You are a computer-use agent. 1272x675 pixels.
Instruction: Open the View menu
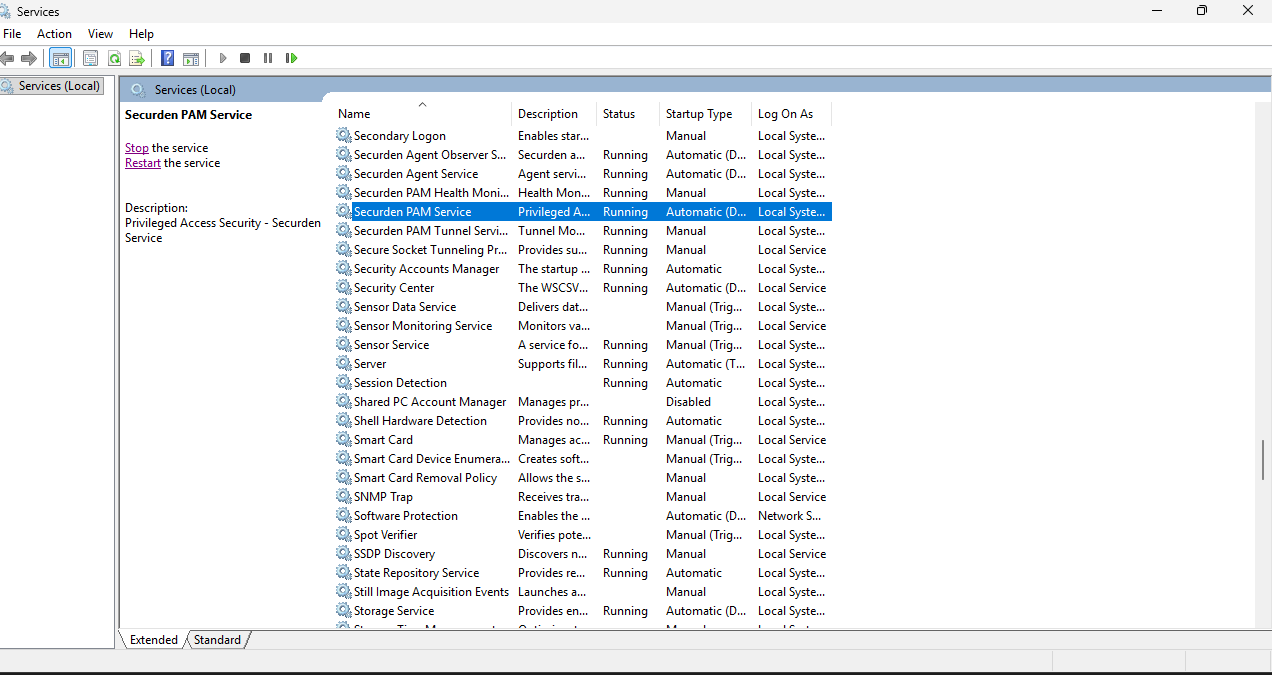(x=100, y=34)
